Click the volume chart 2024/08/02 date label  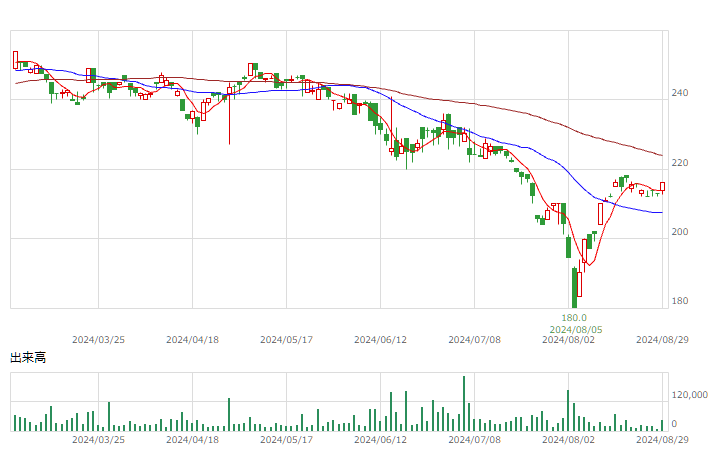point(568,440)
